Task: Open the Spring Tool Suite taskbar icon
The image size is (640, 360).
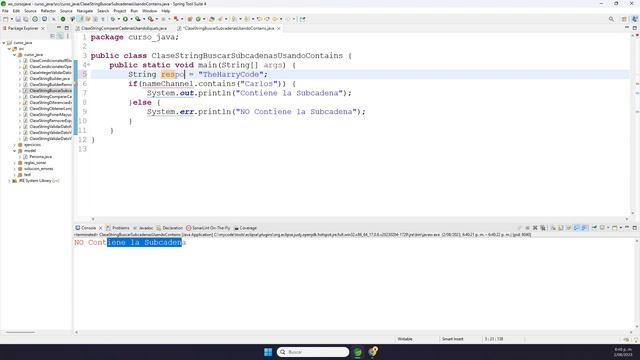Action: tap(358, 352)
